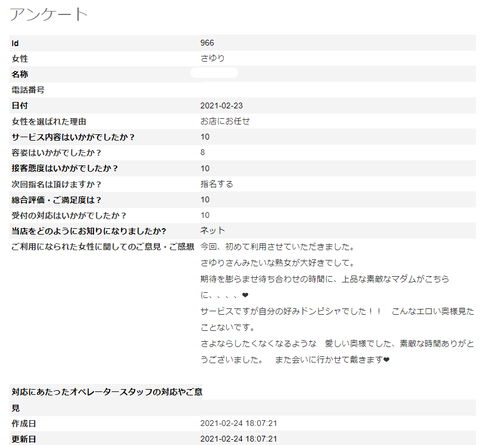Click the 日付 field label
480x445 pixels.
[20, 106]
